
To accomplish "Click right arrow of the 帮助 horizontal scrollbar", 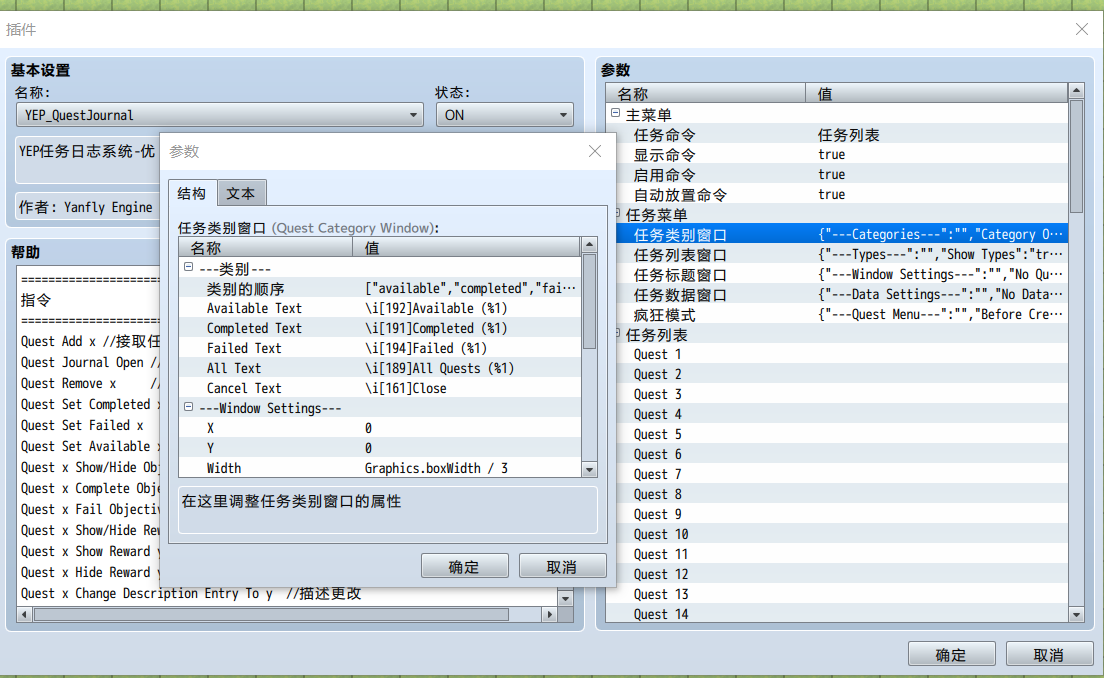I will point(550,615).
